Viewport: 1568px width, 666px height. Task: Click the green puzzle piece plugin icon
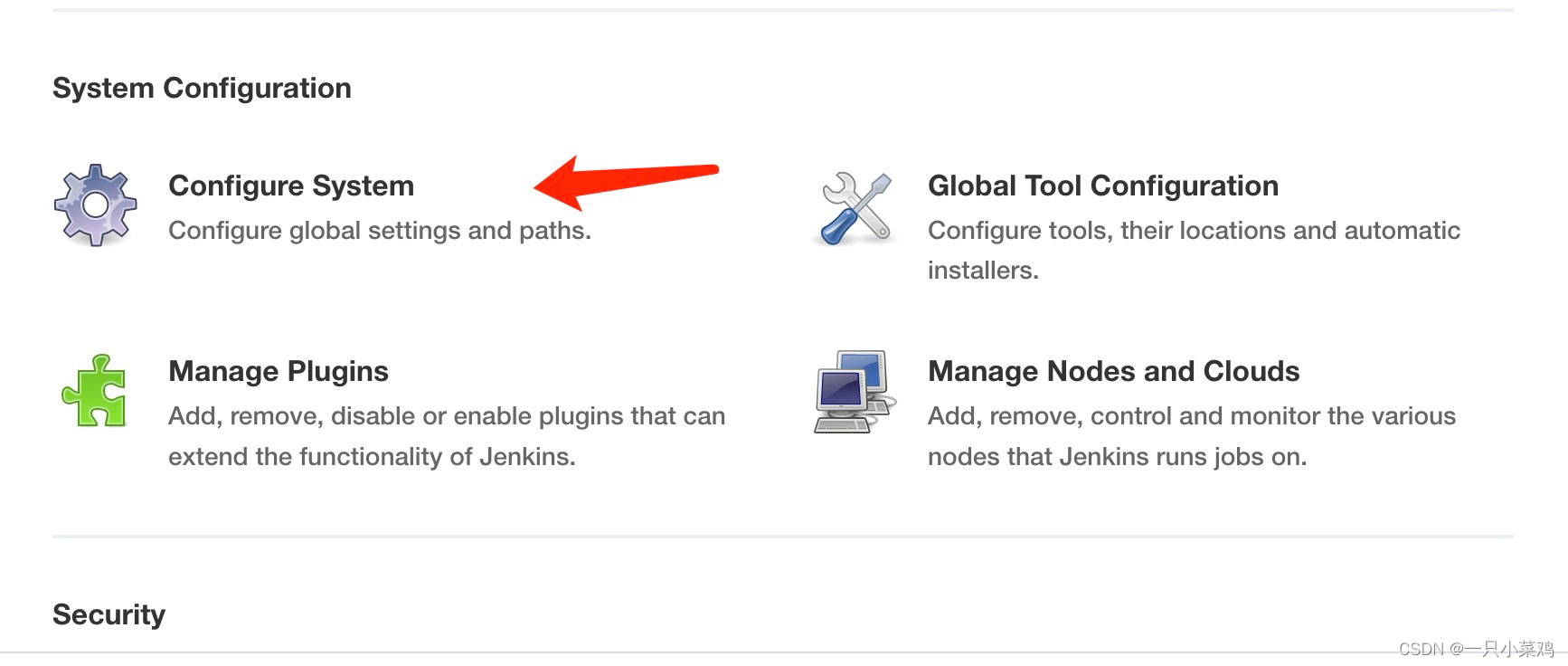point(95,391)
